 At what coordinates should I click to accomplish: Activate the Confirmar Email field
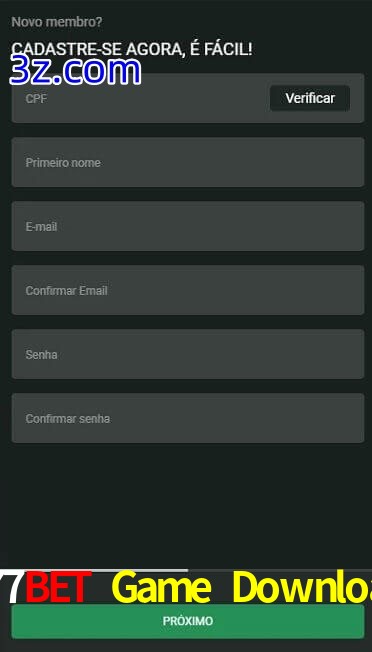(188, 290)
